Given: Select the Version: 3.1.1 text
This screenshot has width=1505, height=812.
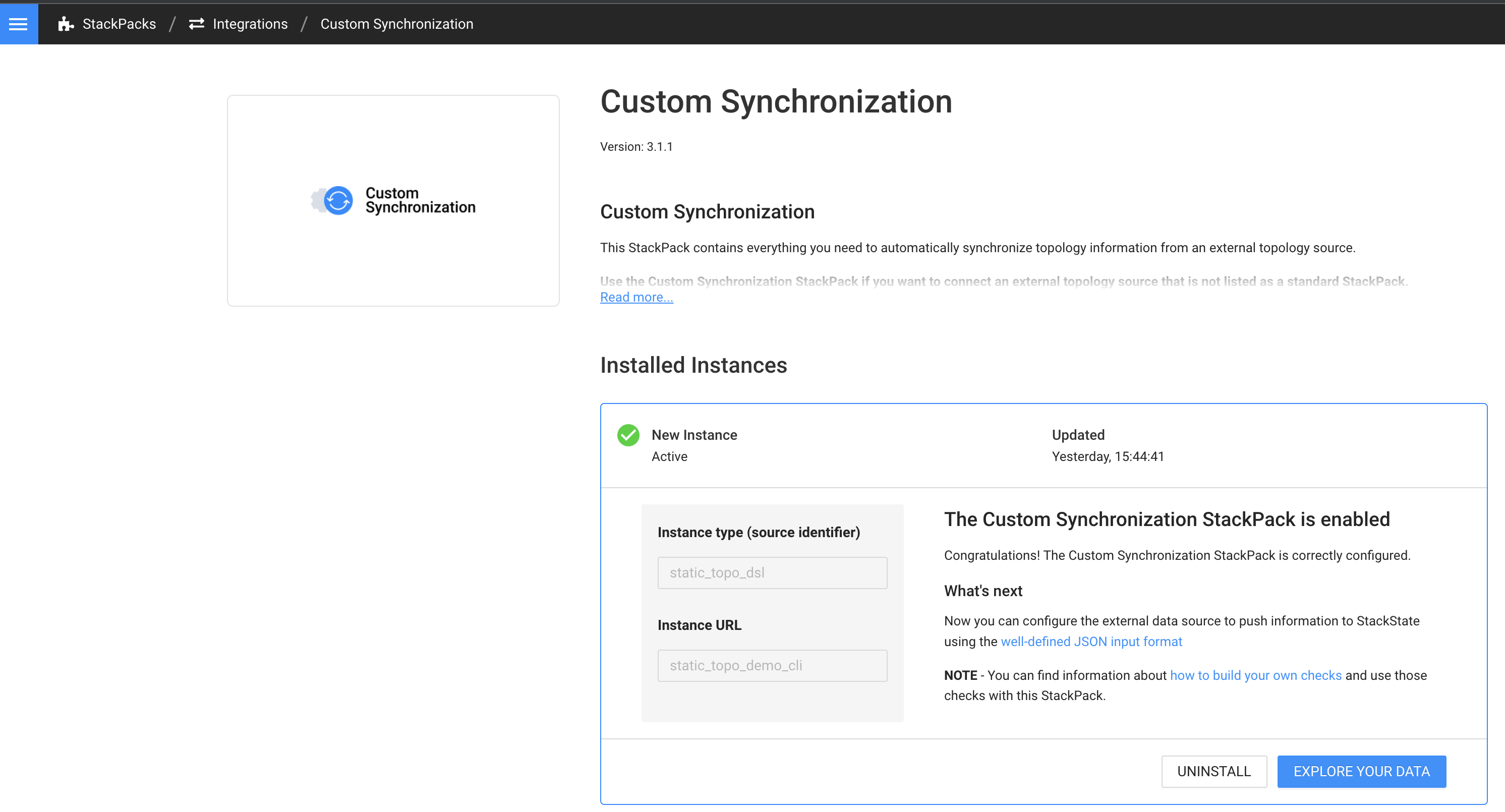Looking at the screenshot, I should (636, 147).
